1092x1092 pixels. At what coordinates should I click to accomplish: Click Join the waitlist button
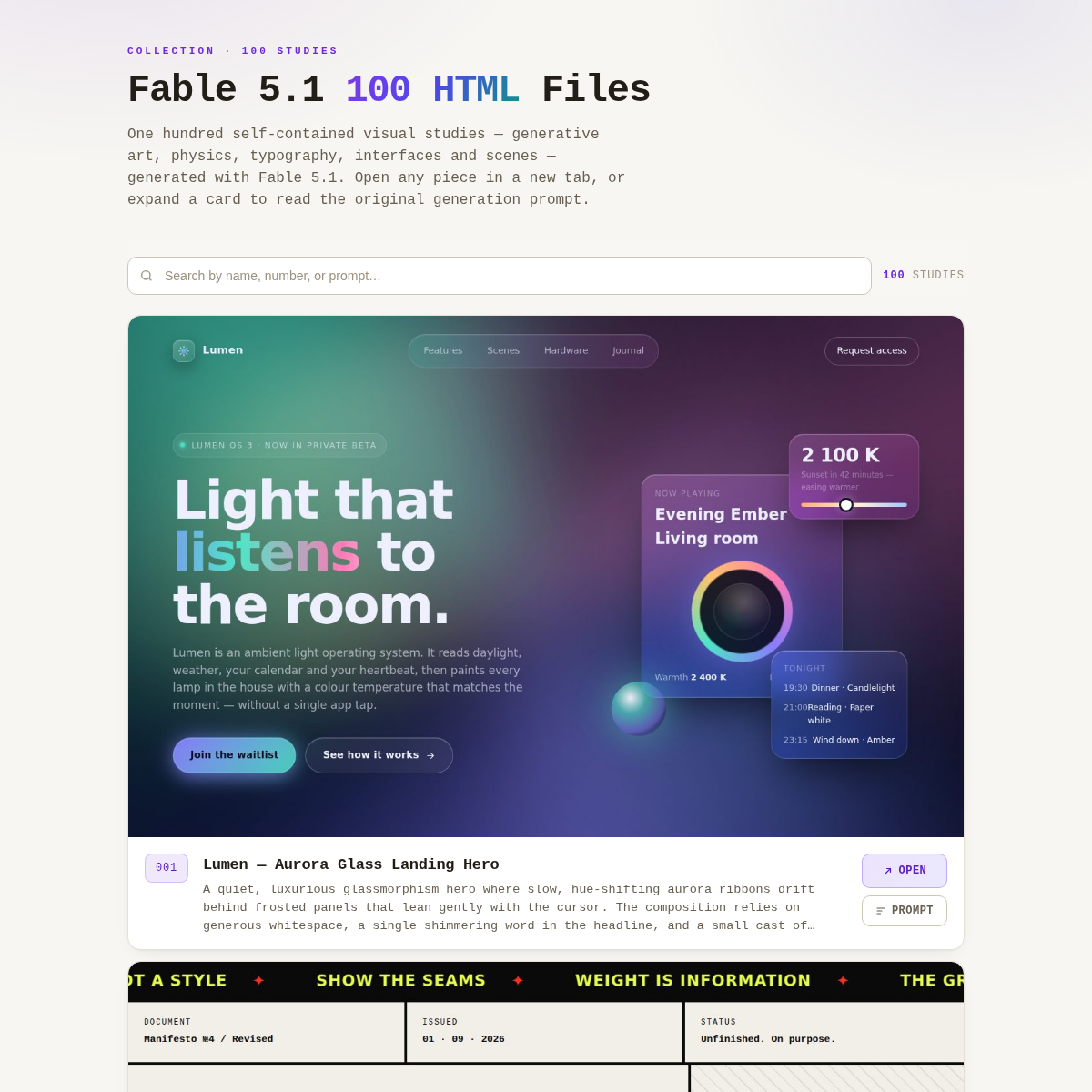[234, 755]
